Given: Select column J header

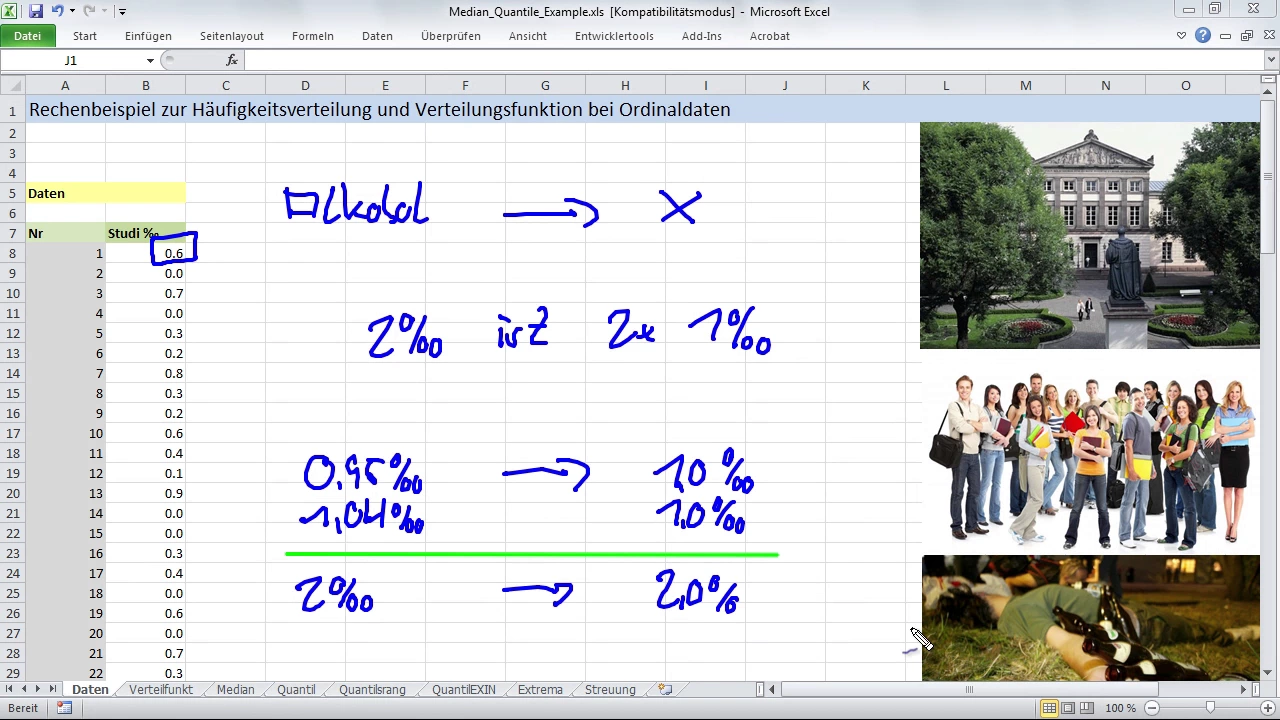Looking at the screenshot, I should [x=785, y=86].
